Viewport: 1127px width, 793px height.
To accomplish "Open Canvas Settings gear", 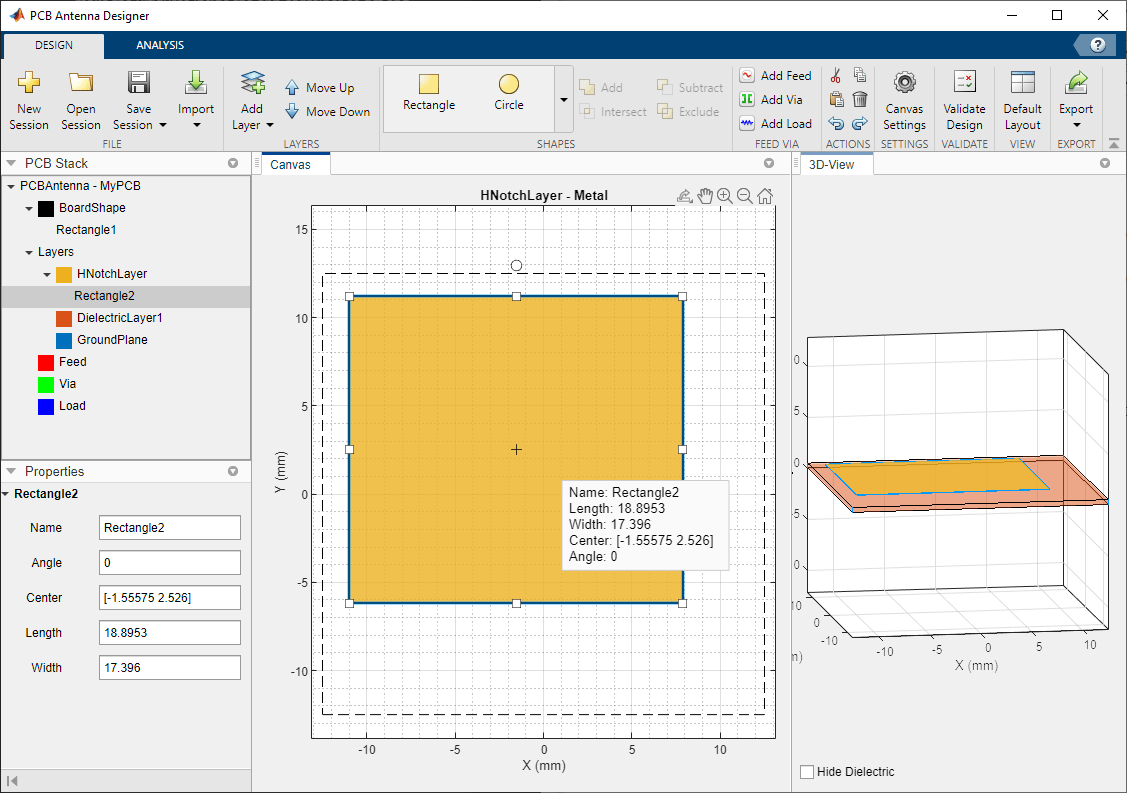I will click(x=904, y=84).
